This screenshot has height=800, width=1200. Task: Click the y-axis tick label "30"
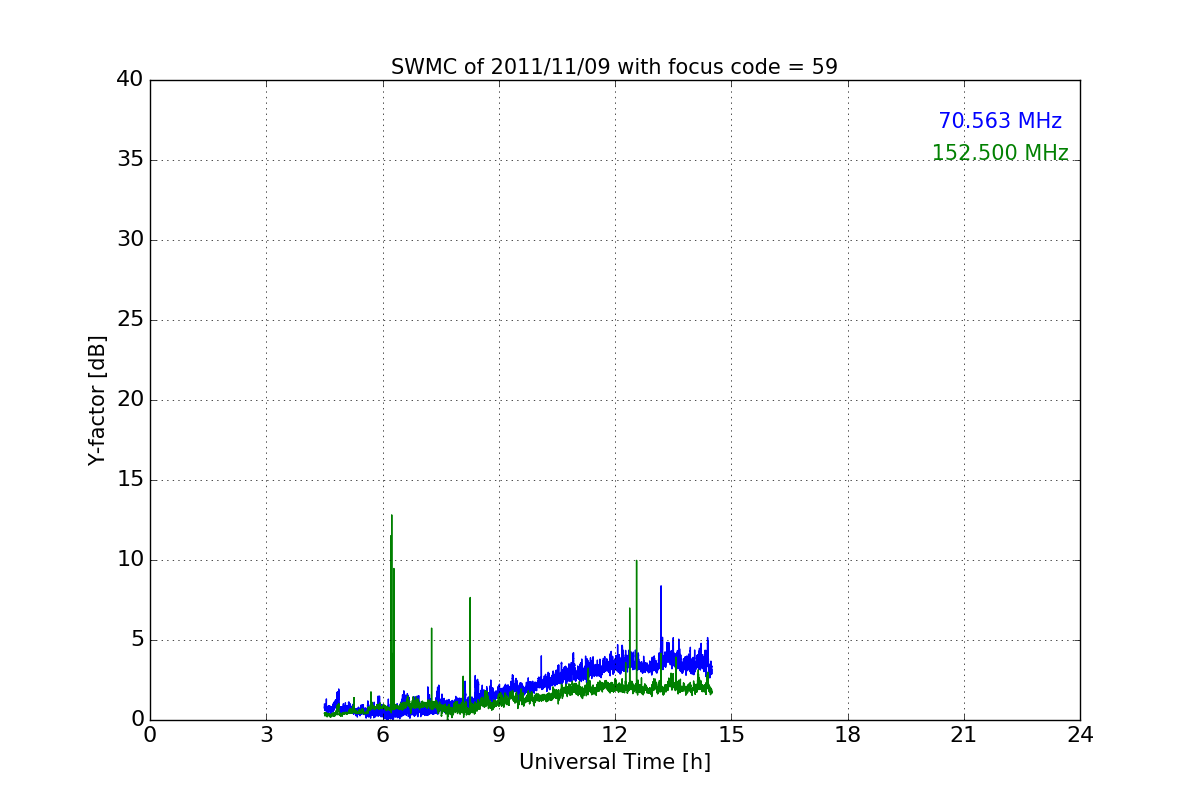coord(130,240)
